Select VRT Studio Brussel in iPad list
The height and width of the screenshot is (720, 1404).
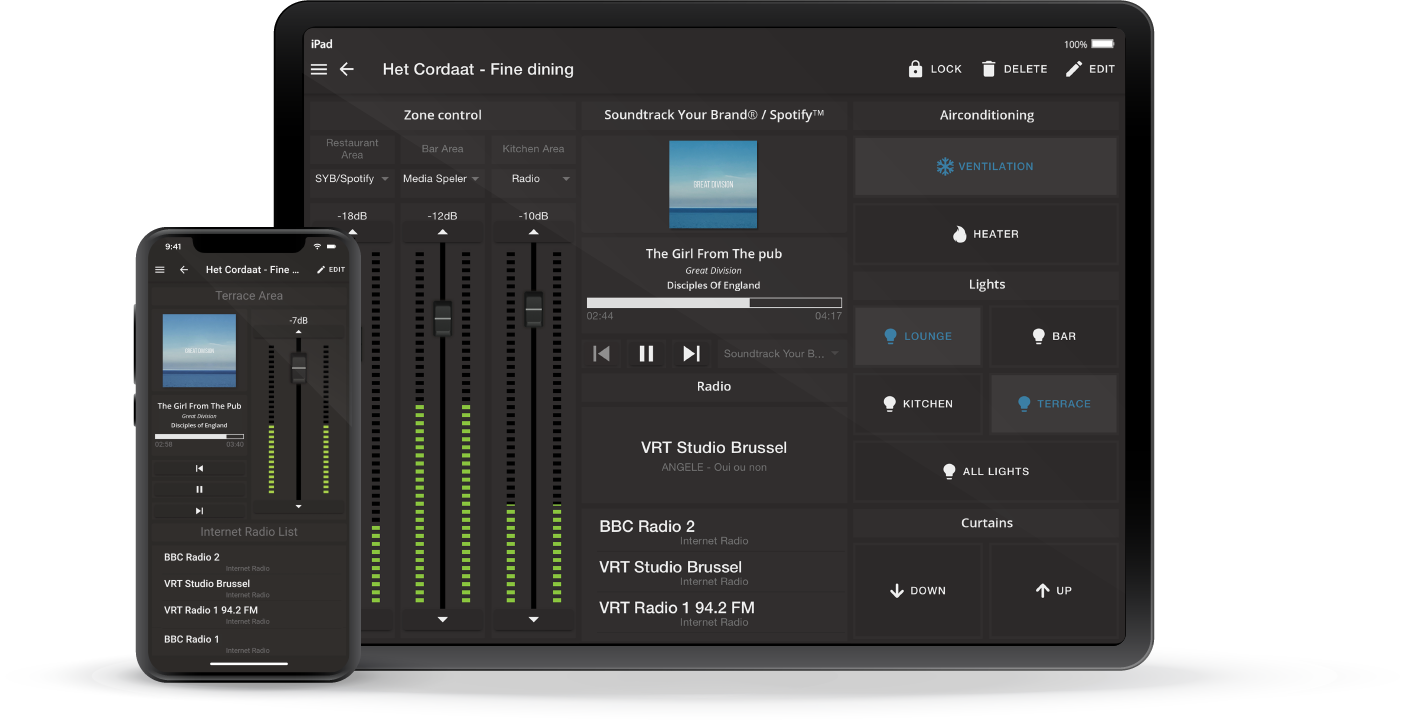point(715,571)
